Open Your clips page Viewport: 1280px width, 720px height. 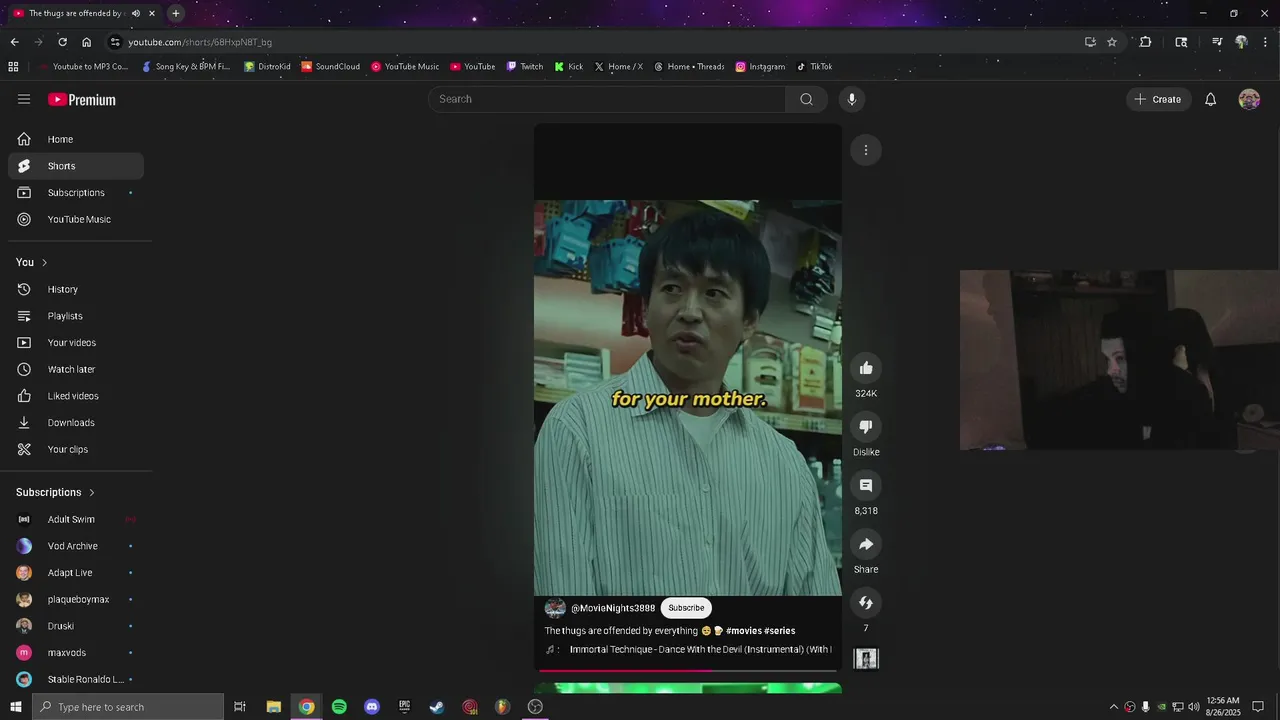point(76,449)
